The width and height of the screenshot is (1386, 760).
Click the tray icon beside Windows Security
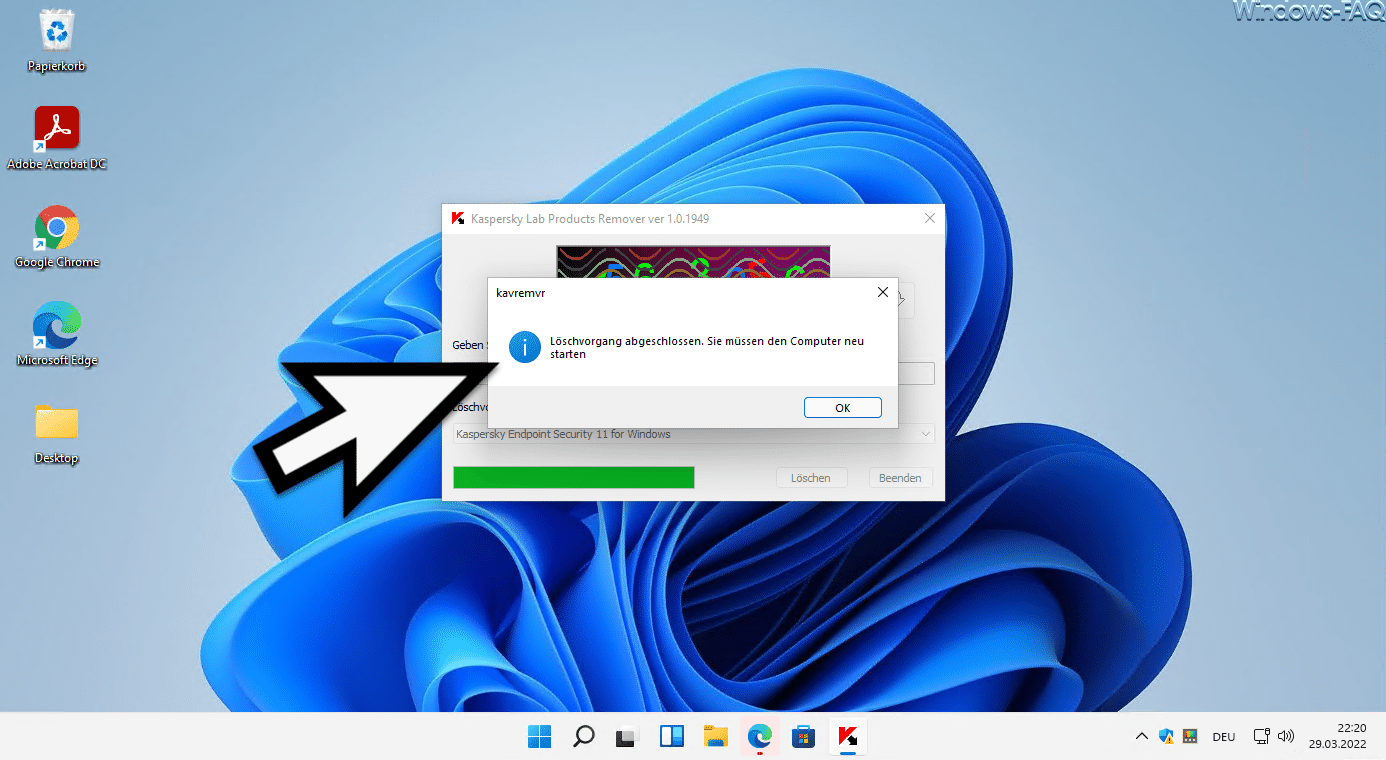click(1190, 737)
